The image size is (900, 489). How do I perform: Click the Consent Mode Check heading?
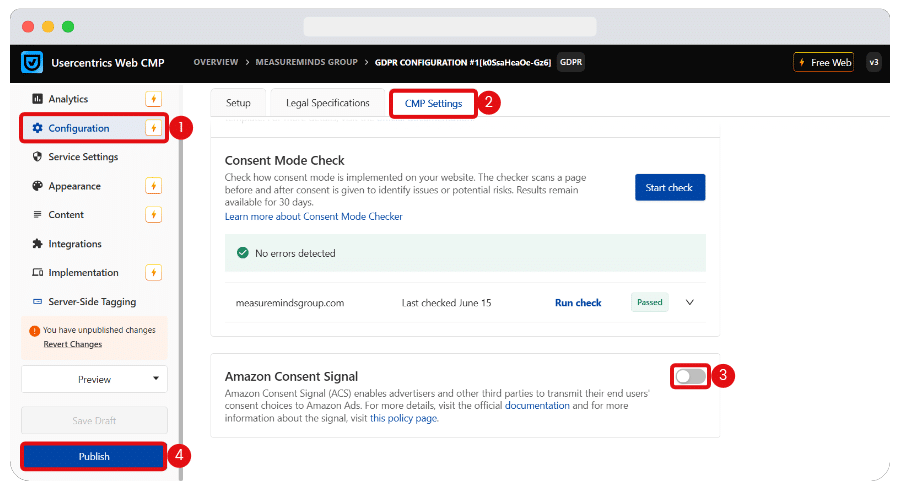(x=285, y=161)
